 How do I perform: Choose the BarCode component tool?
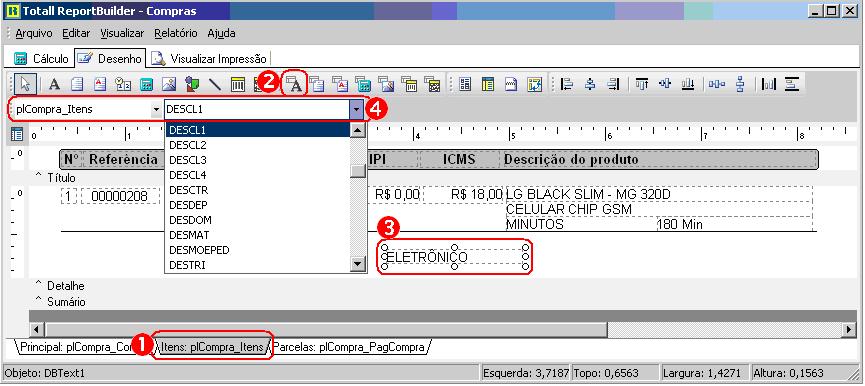pyautogui.click(x=238, y=84)
